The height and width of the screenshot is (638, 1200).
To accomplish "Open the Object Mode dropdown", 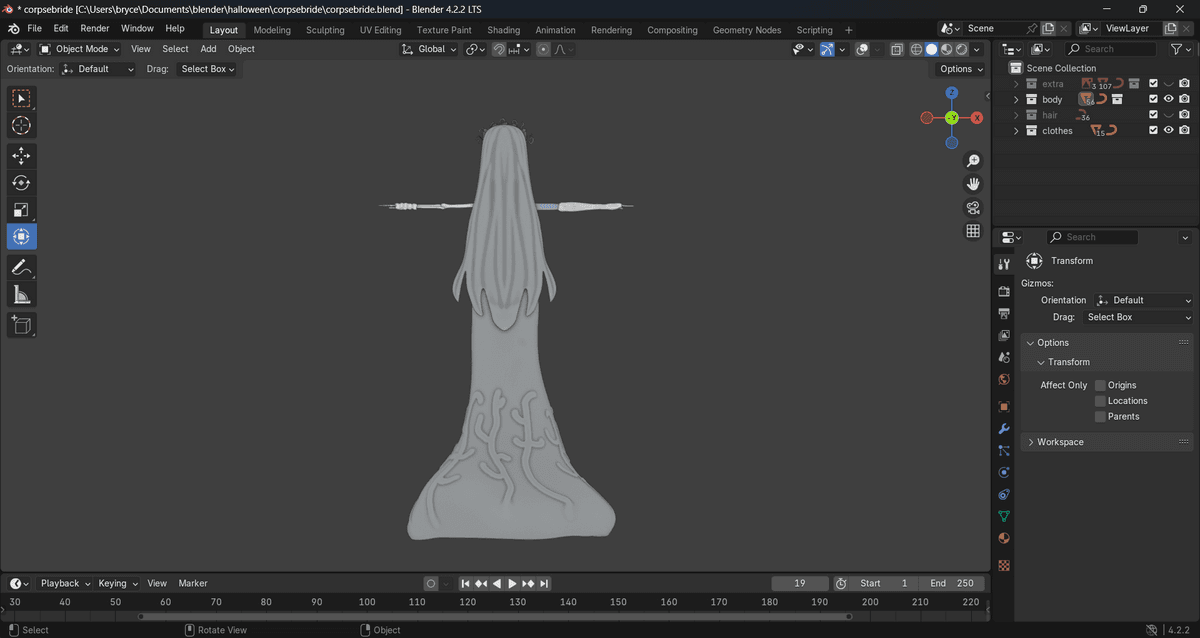I will [80, 49].
